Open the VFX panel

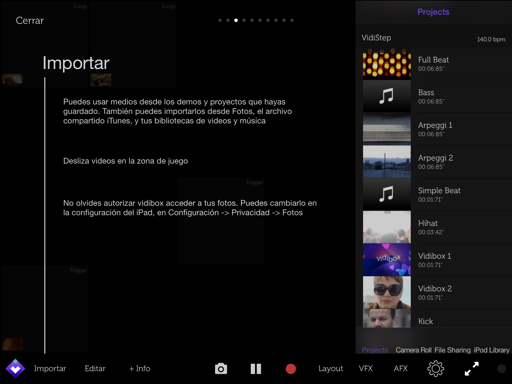pyautogui.click(x=366, y=369)
